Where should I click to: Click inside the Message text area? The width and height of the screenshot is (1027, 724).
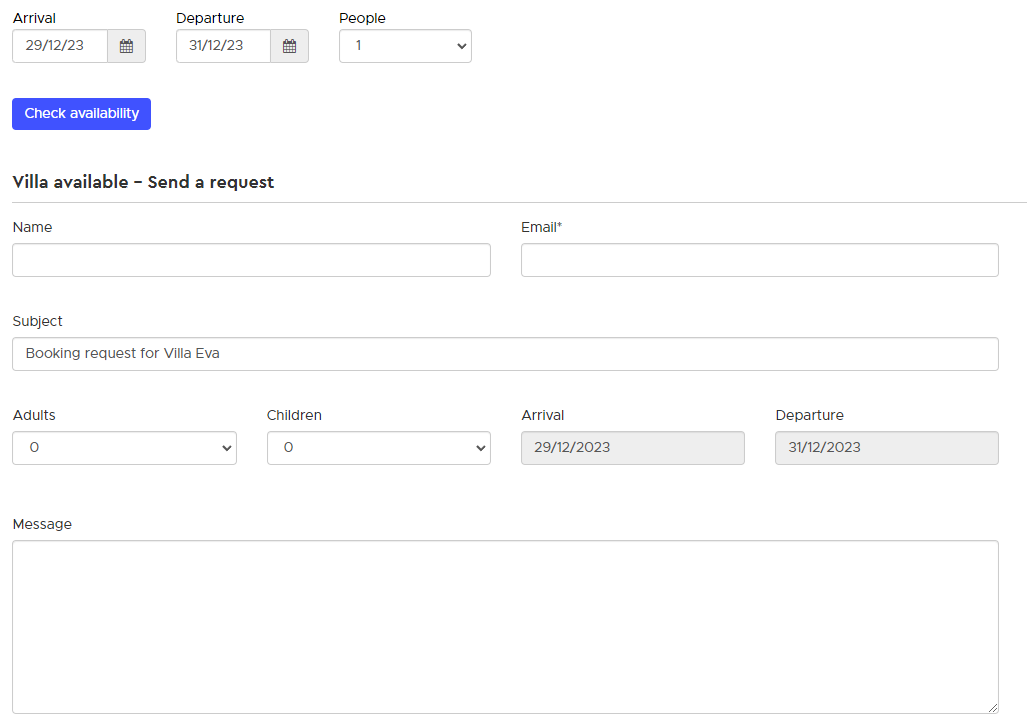click(x=506, y=627)
